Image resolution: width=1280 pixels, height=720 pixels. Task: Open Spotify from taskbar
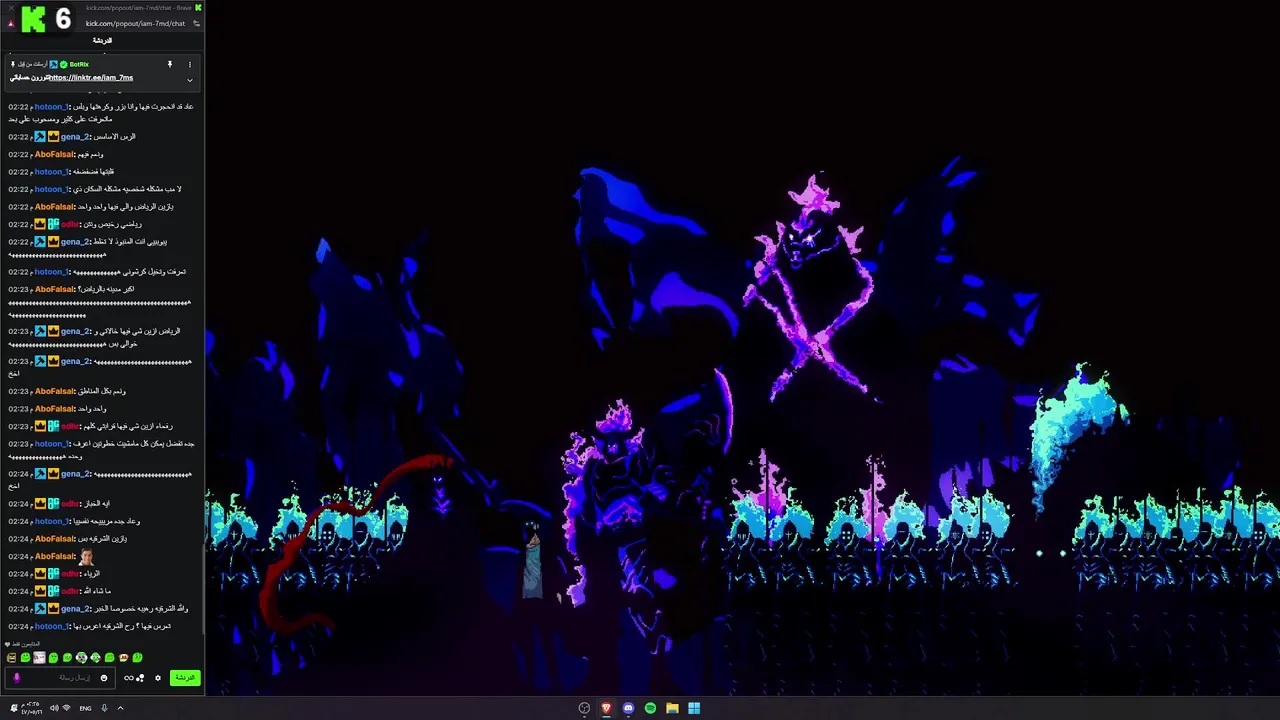click(650, 708)
